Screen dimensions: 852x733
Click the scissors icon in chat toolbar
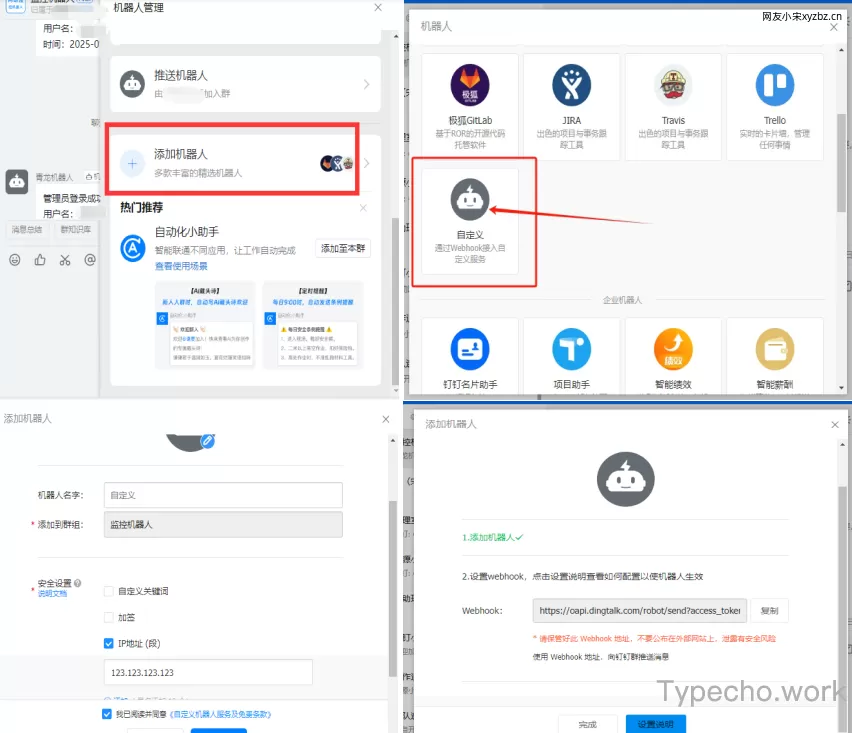coord(65,260)
